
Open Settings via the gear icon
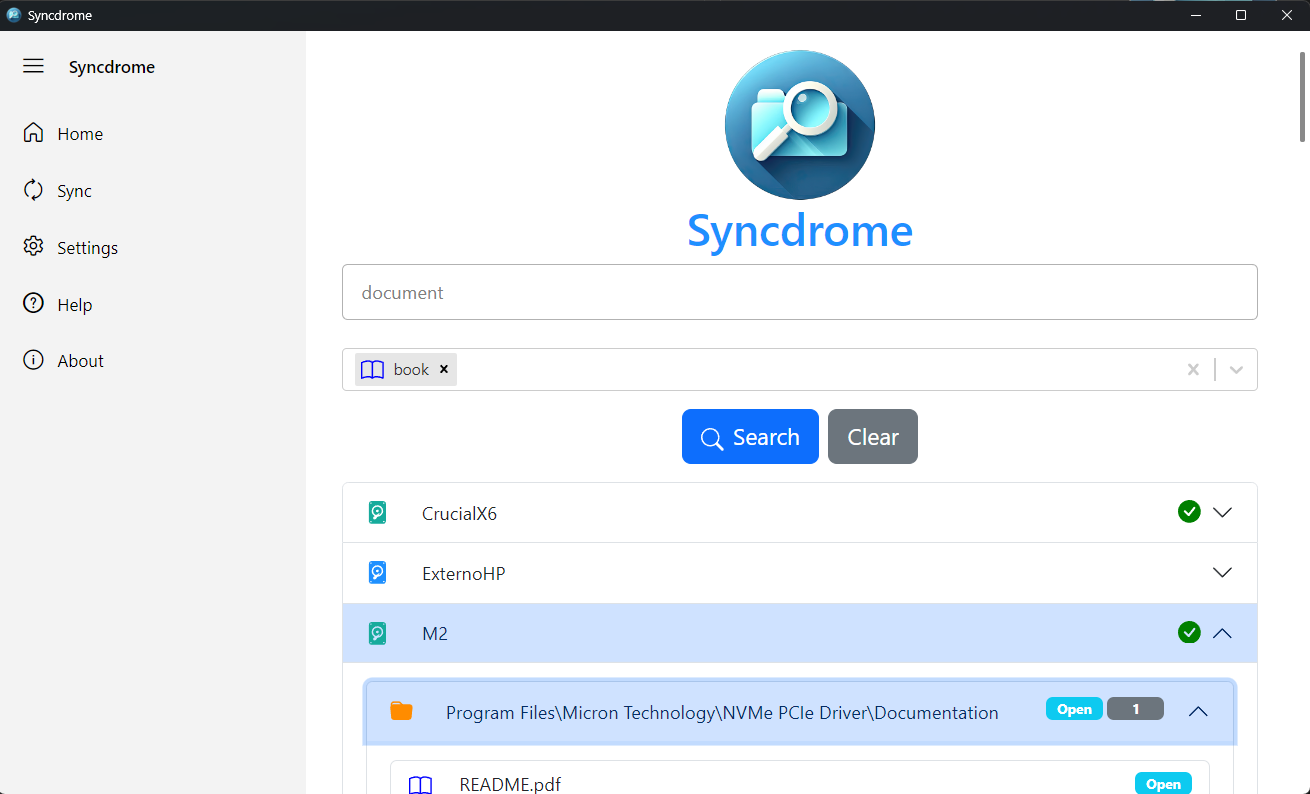[33, 247]
